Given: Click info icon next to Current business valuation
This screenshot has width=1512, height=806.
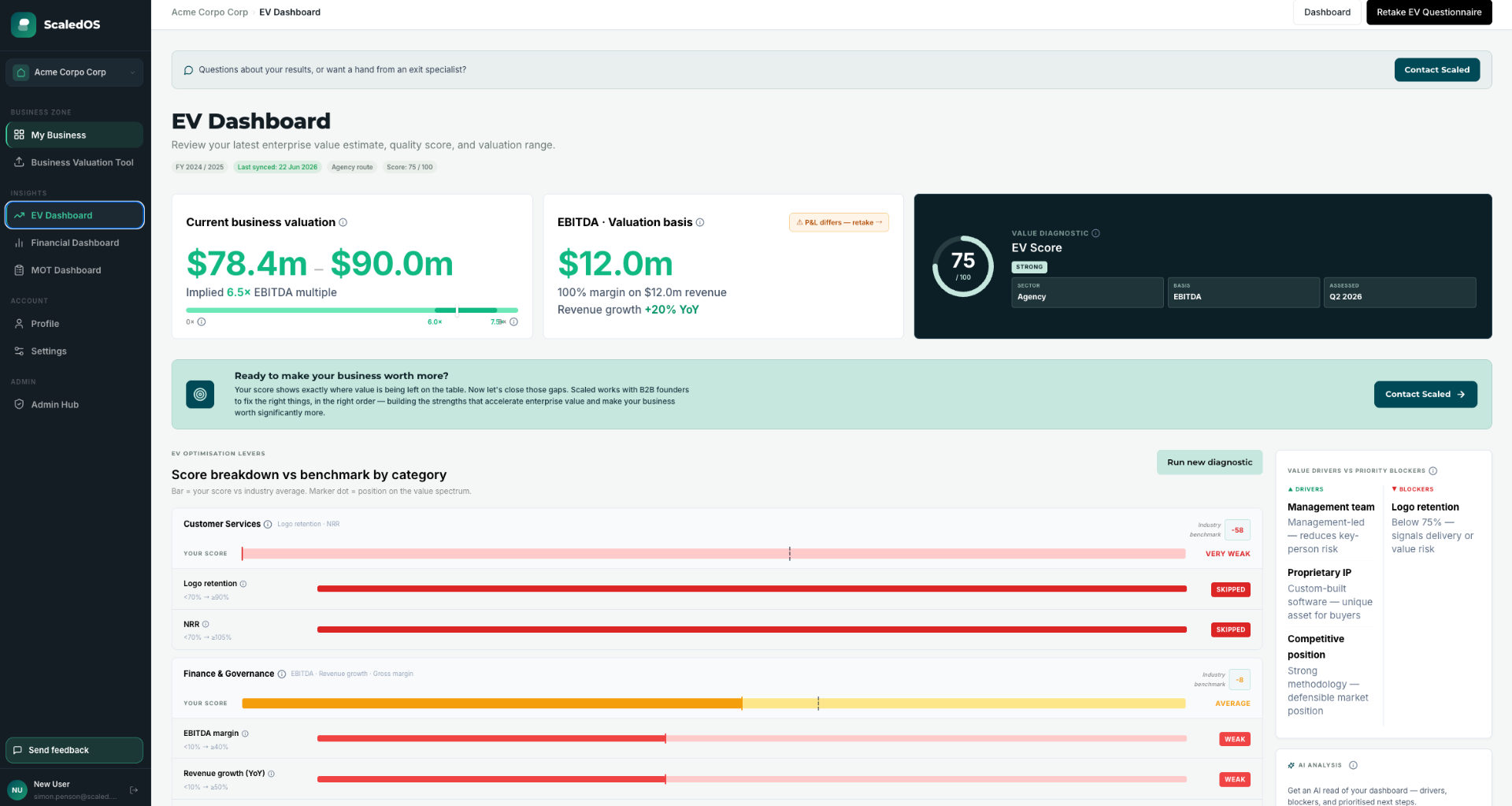Looking at the screenshot, I should (343, 223).
